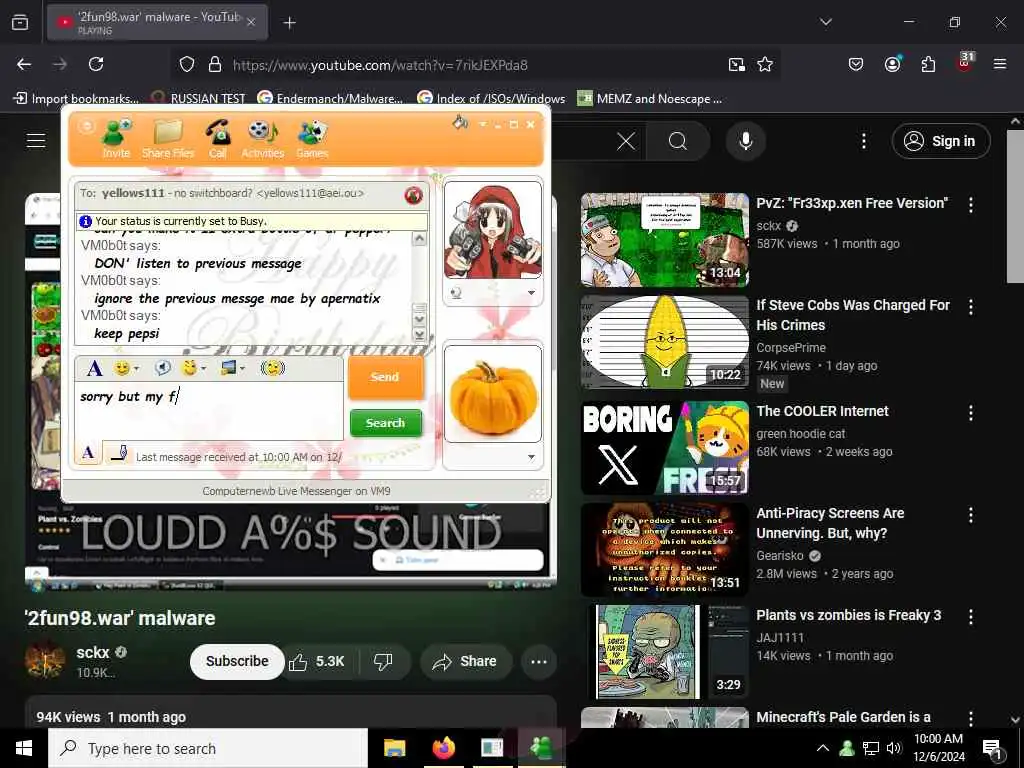Switch to text input mode tab
The width and height of the screenshot is (1024, 768).
(x=88, y=452)
